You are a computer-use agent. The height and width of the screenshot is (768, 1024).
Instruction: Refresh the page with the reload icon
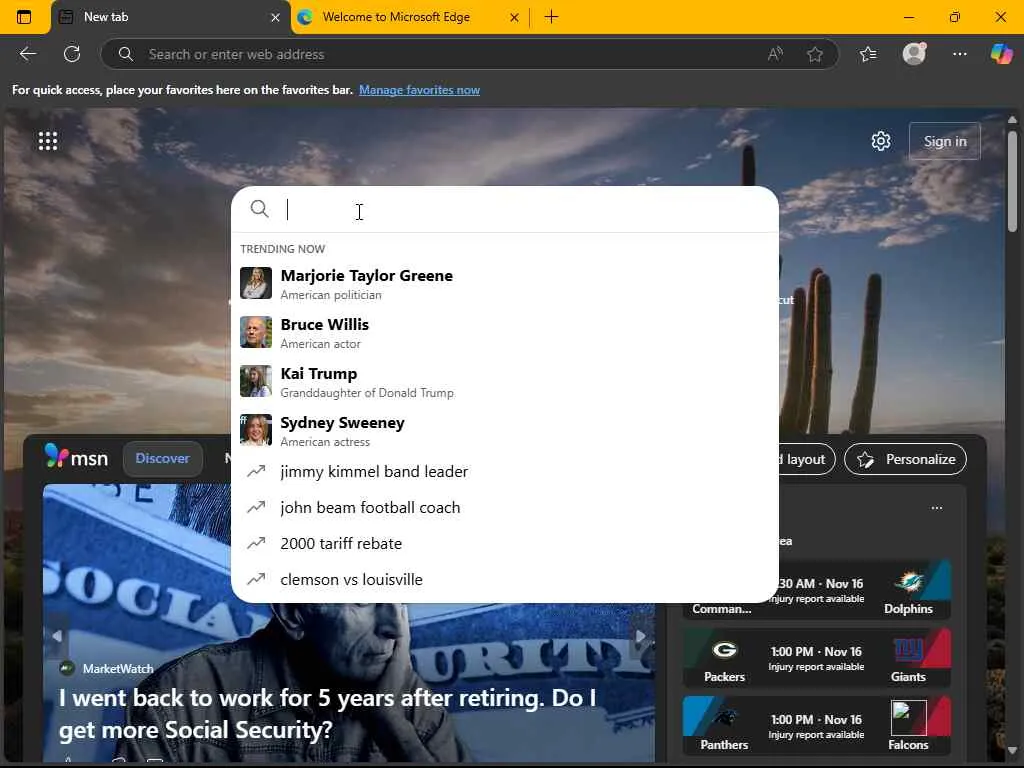coord(72,54)
